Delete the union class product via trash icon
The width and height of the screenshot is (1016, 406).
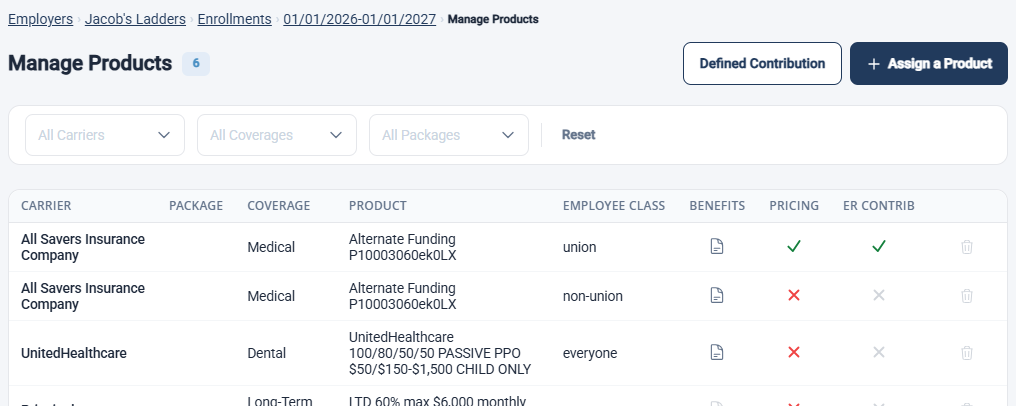[967, 247]
